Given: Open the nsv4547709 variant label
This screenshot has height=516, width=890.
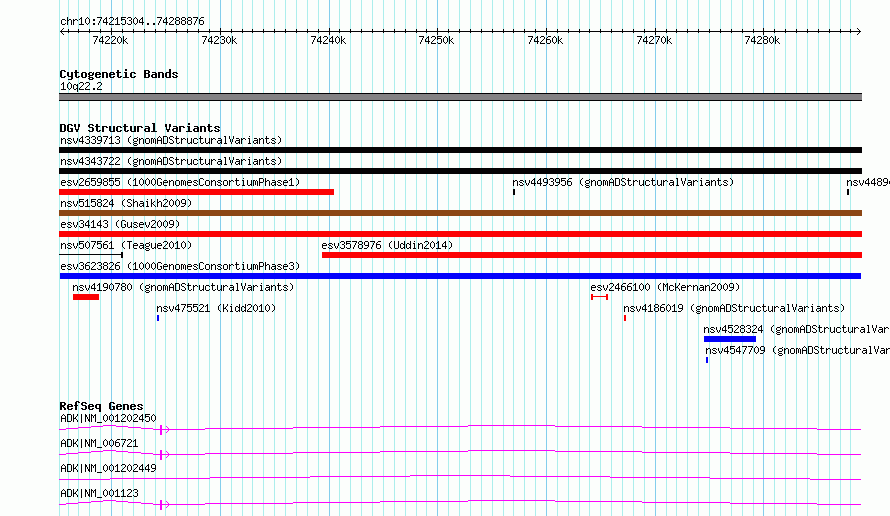Looking at the screenshot, I should click(797, 350).
